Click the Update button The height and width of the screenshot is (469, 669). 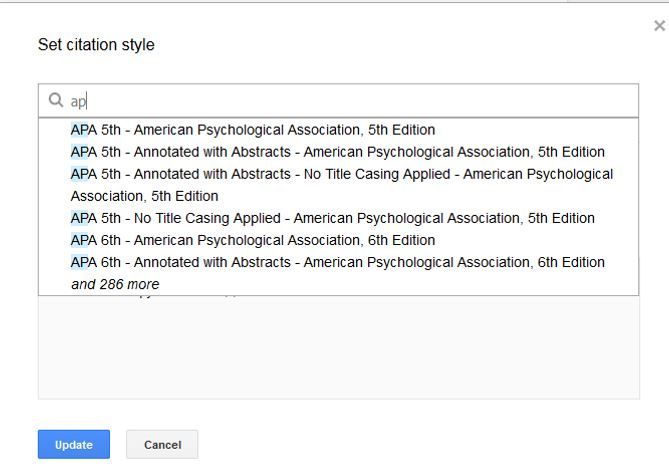[x=74, y=445]
